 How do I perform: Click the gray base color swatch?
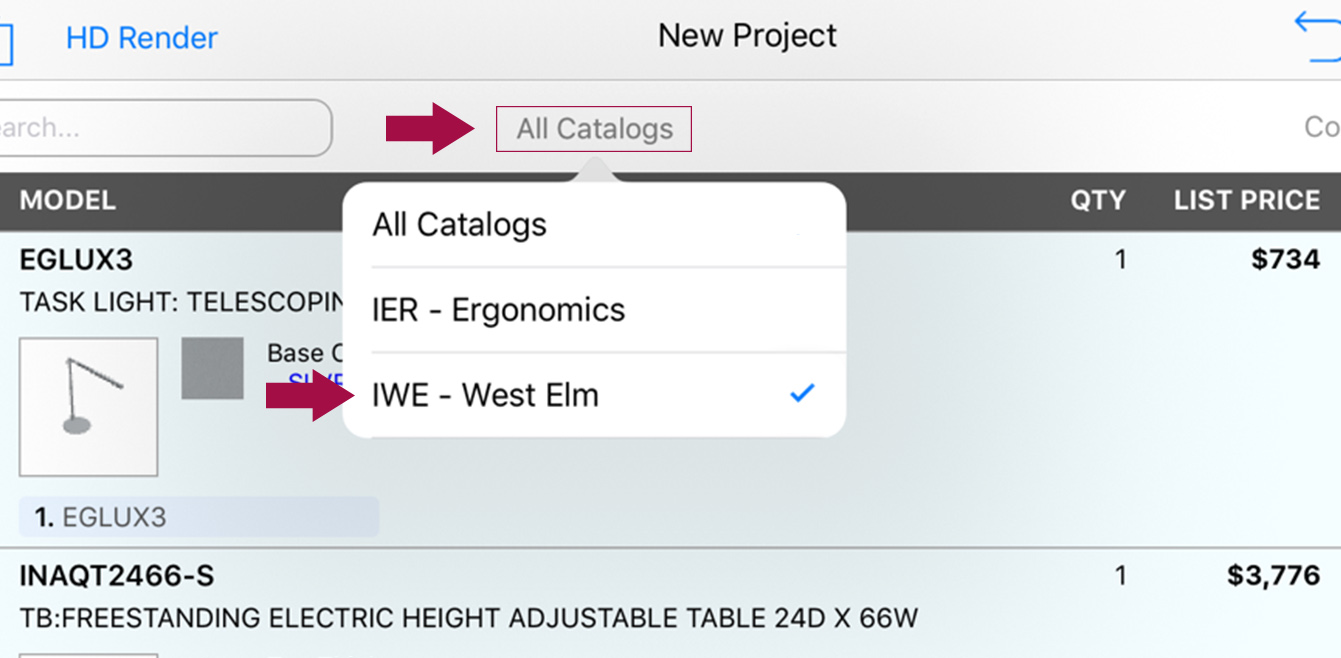(212, 368)
